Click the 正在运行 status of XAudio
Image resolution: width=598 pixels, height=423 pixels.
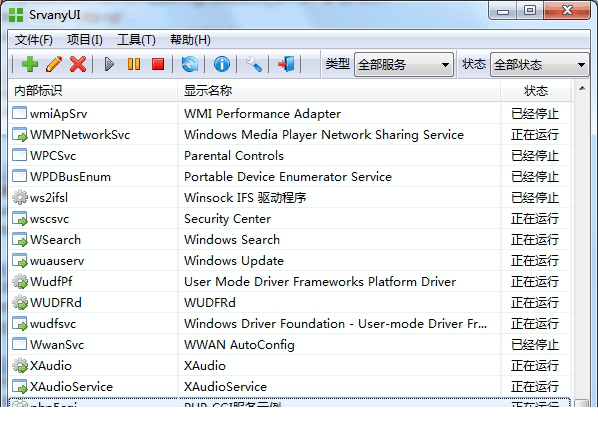point(535,366)
